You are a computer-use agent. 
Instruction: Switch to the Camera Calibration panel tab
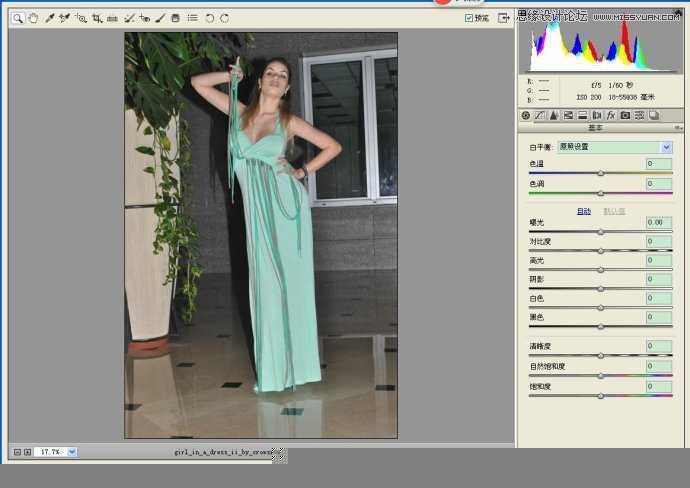625,115
